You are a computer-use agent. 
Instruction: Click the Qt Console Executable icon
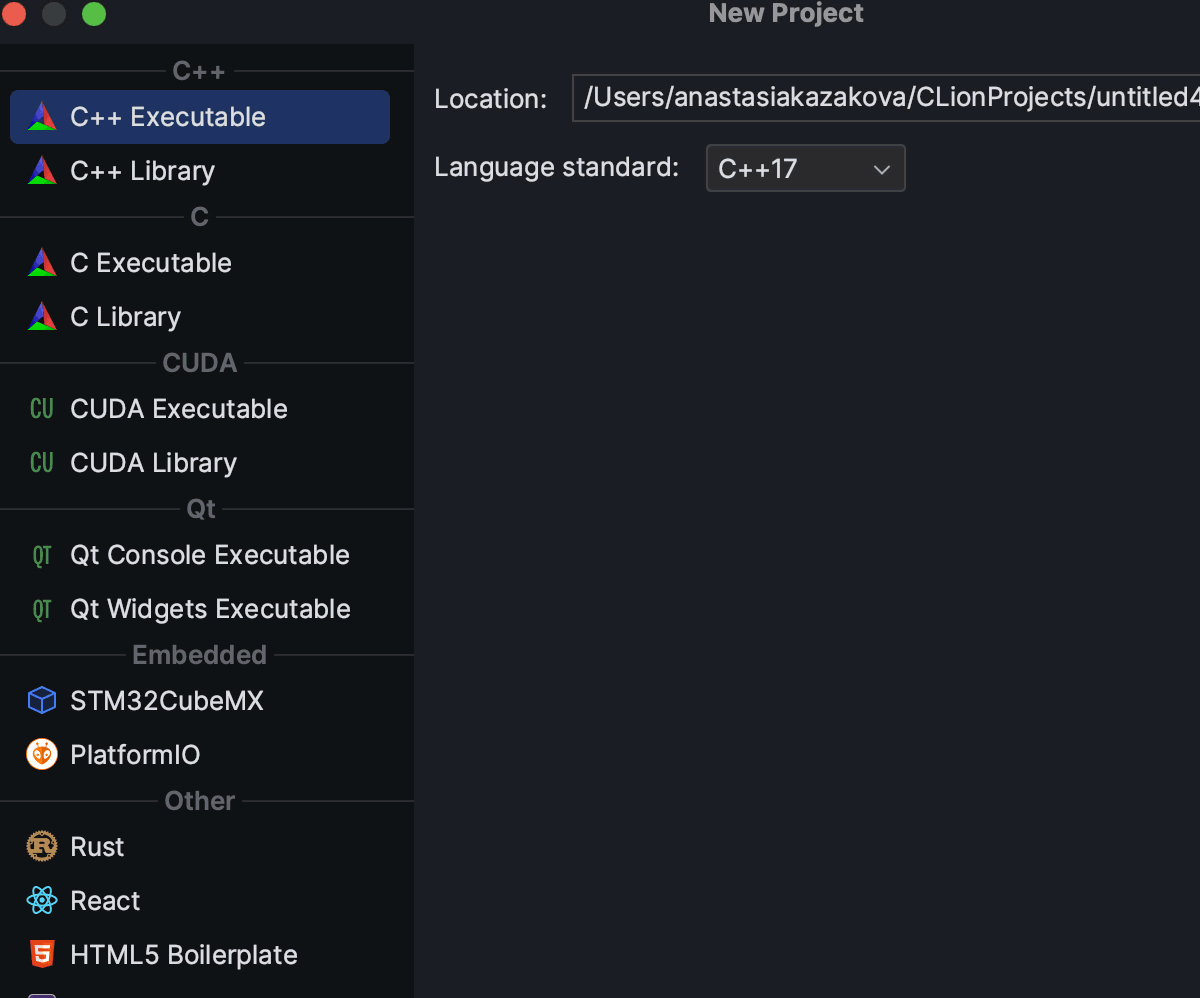(x=41, y=554)
